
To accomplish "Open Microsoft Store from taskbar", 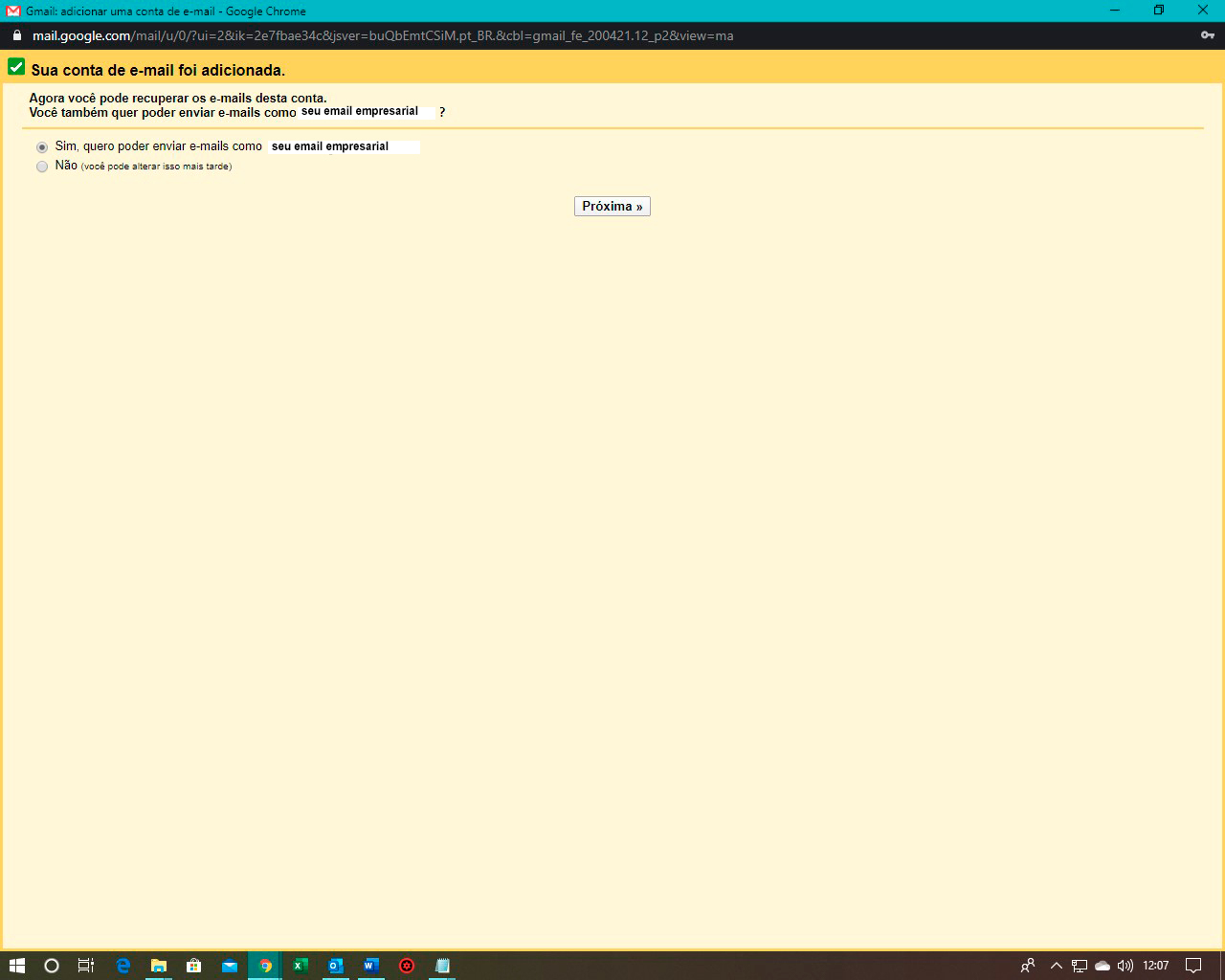I will [x=194, y=966].
